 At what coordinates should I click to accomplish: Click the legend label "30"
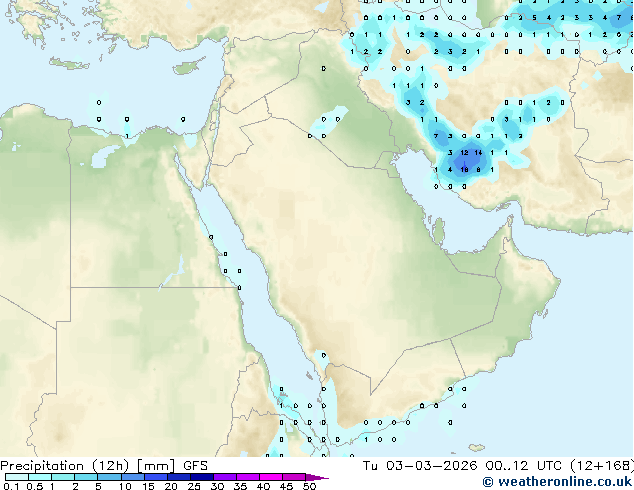217,486
